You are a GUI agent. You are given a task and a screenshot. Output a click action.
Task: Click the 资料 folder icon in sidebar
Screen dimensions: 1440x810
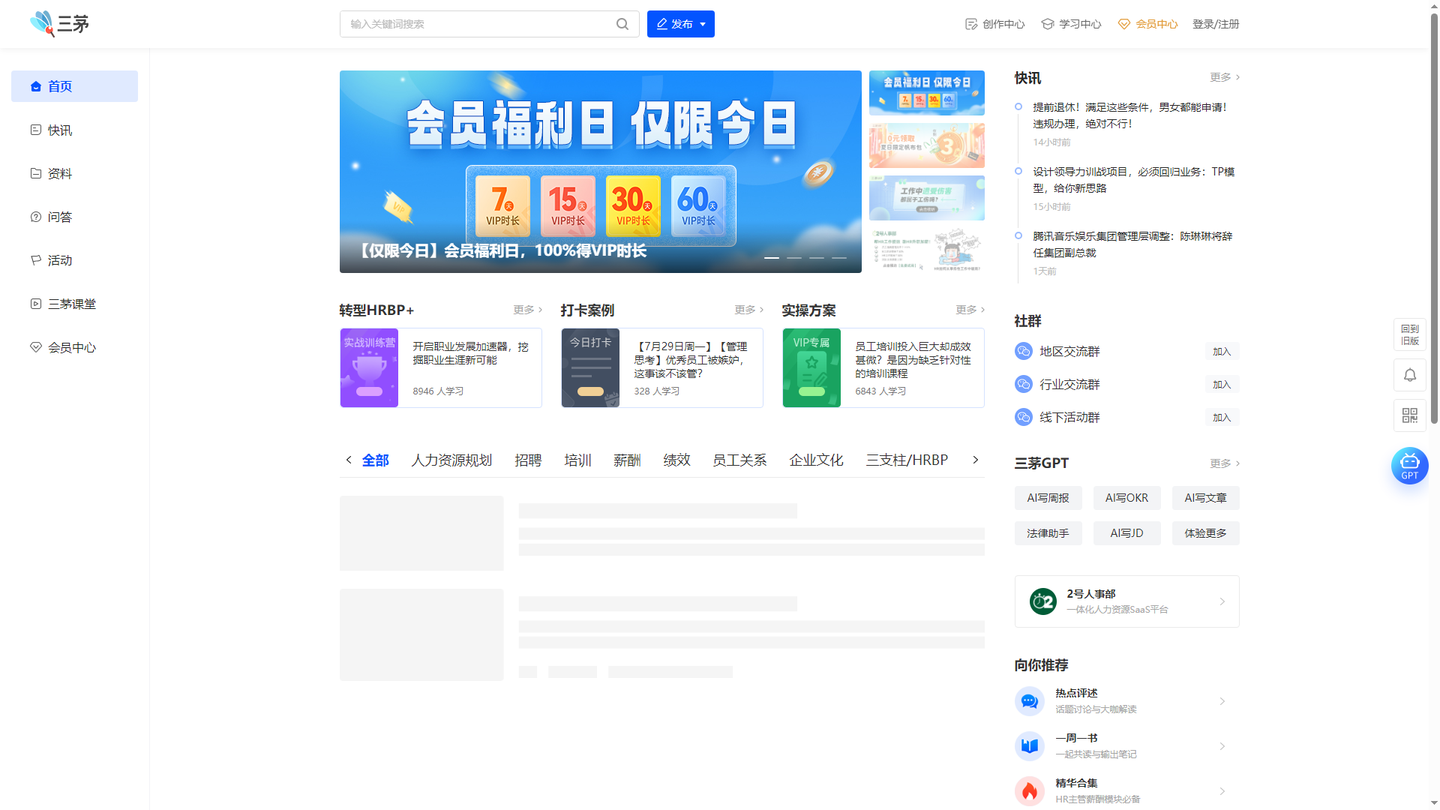click(x=36, y=173)
